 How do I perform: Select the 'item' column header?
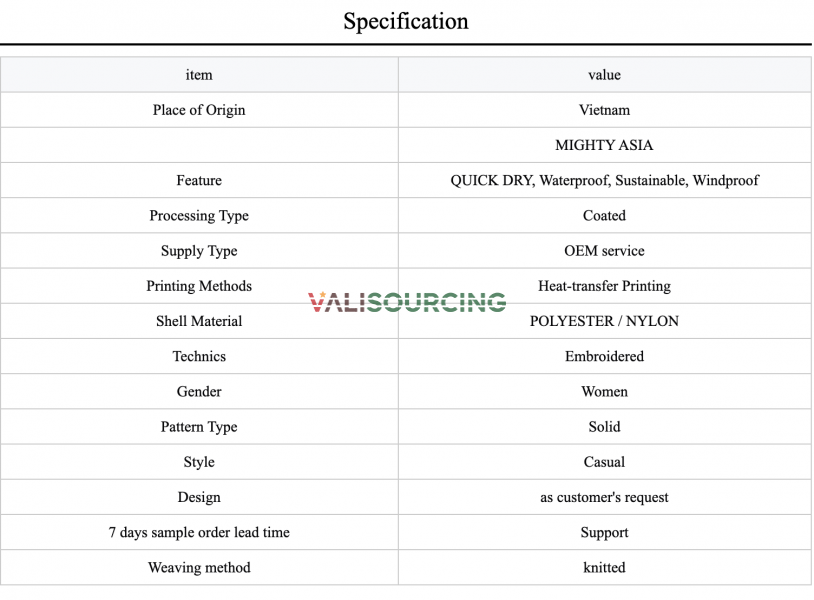pyautogui.click(x=199, y=75)
